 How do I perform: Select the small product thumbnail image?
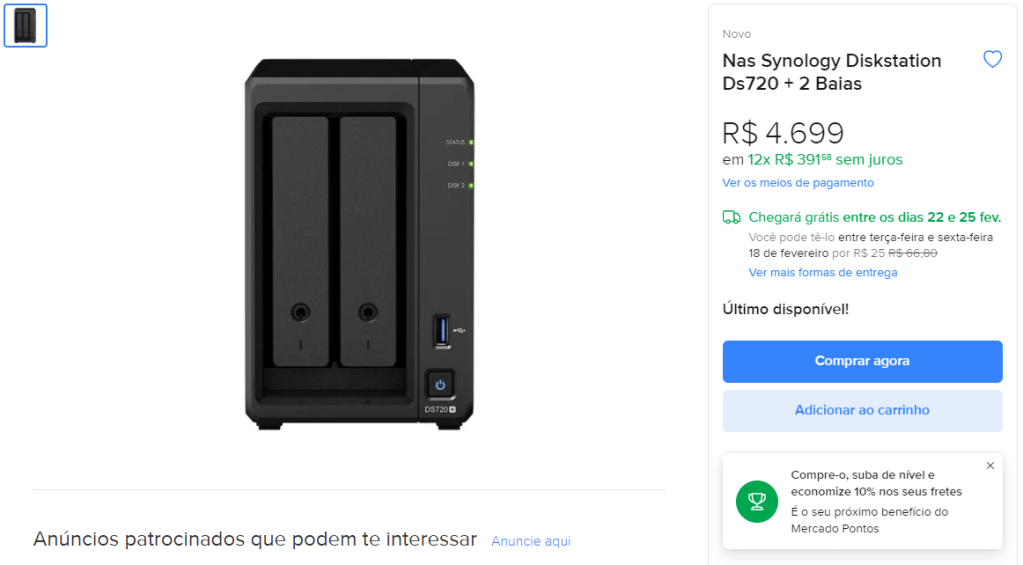(25, 26)
